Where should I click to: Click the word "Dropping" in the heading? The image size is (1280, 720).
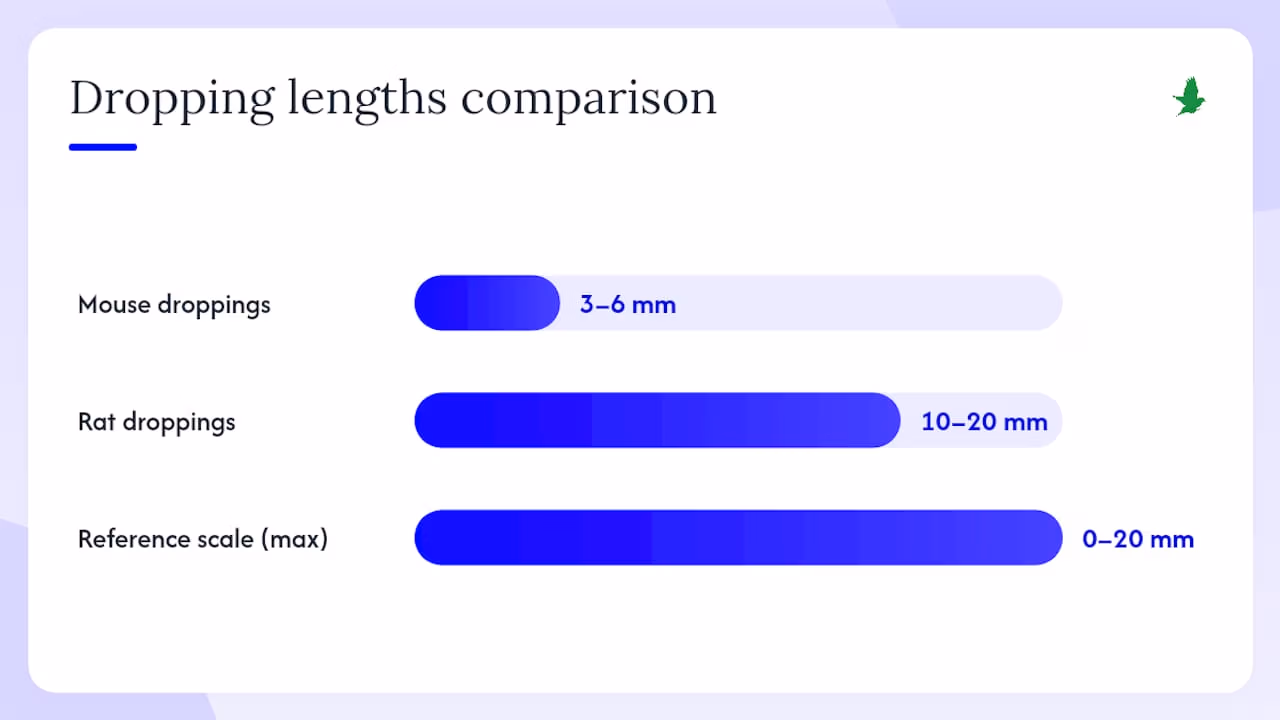172,100
